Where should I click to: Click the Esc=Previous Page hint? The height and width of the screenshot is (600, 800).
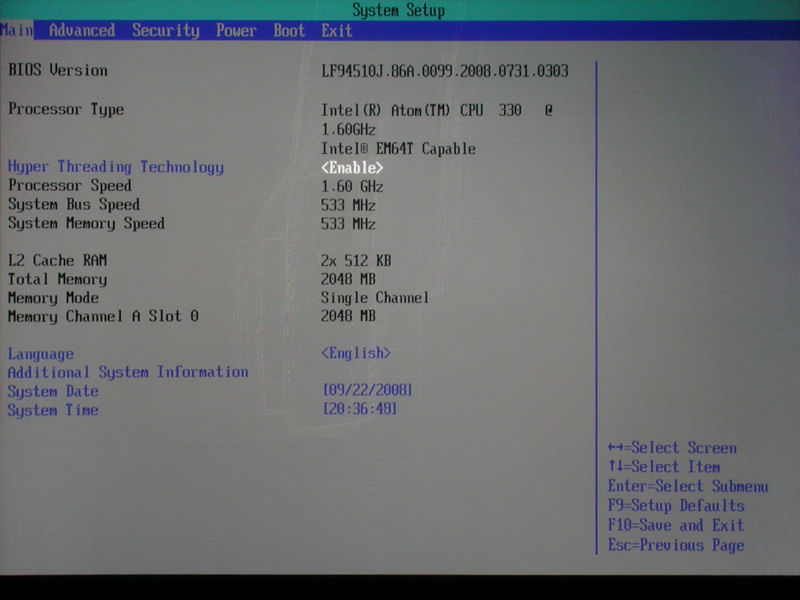[x=676, y=545]
